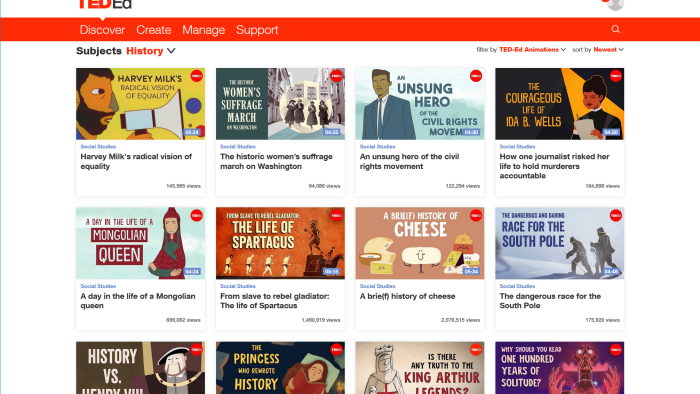
Task: Open the sort by Newest dropdown
Action: [608, 50]
